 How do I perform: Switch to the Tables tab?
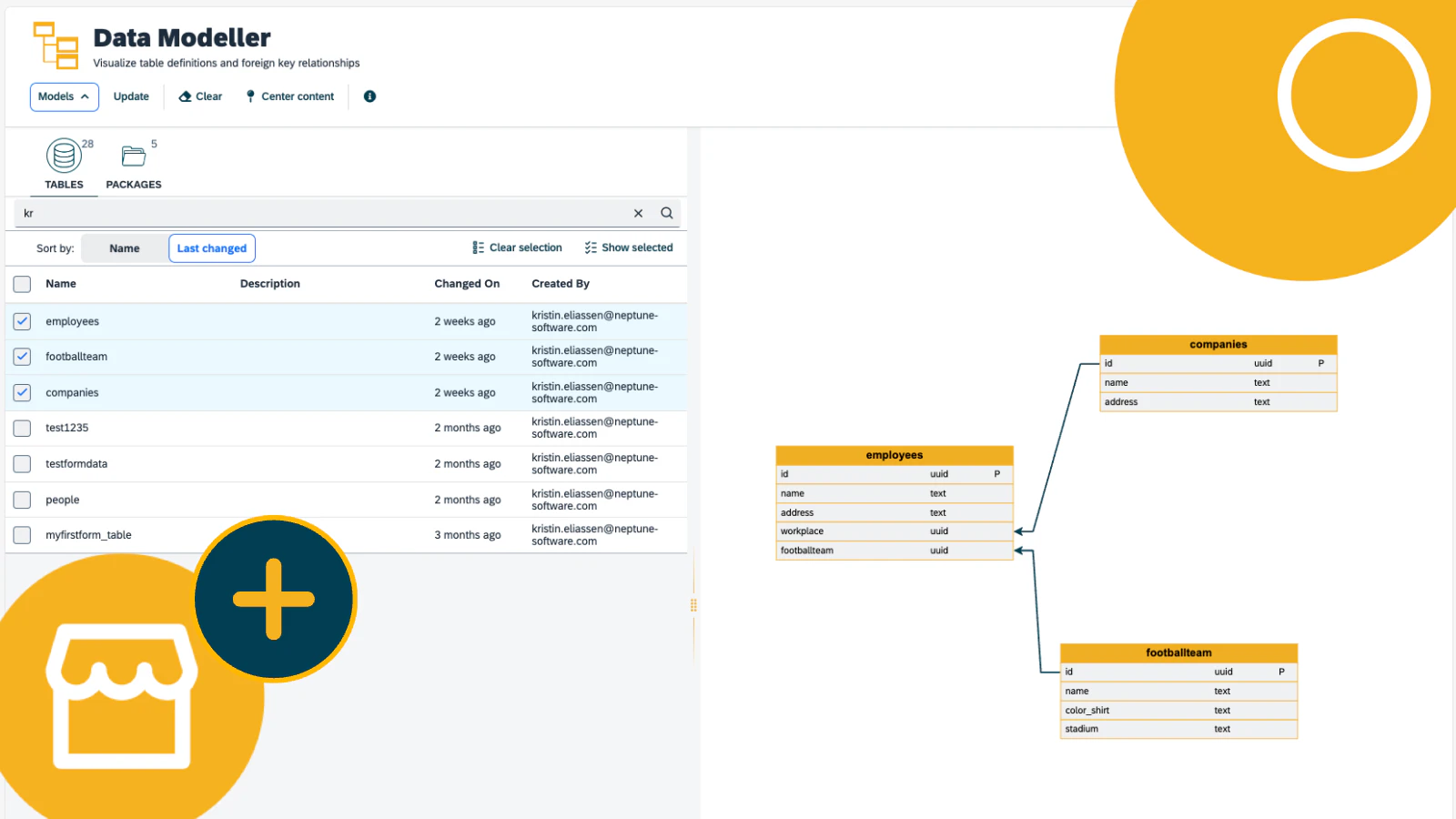(64, 165)
